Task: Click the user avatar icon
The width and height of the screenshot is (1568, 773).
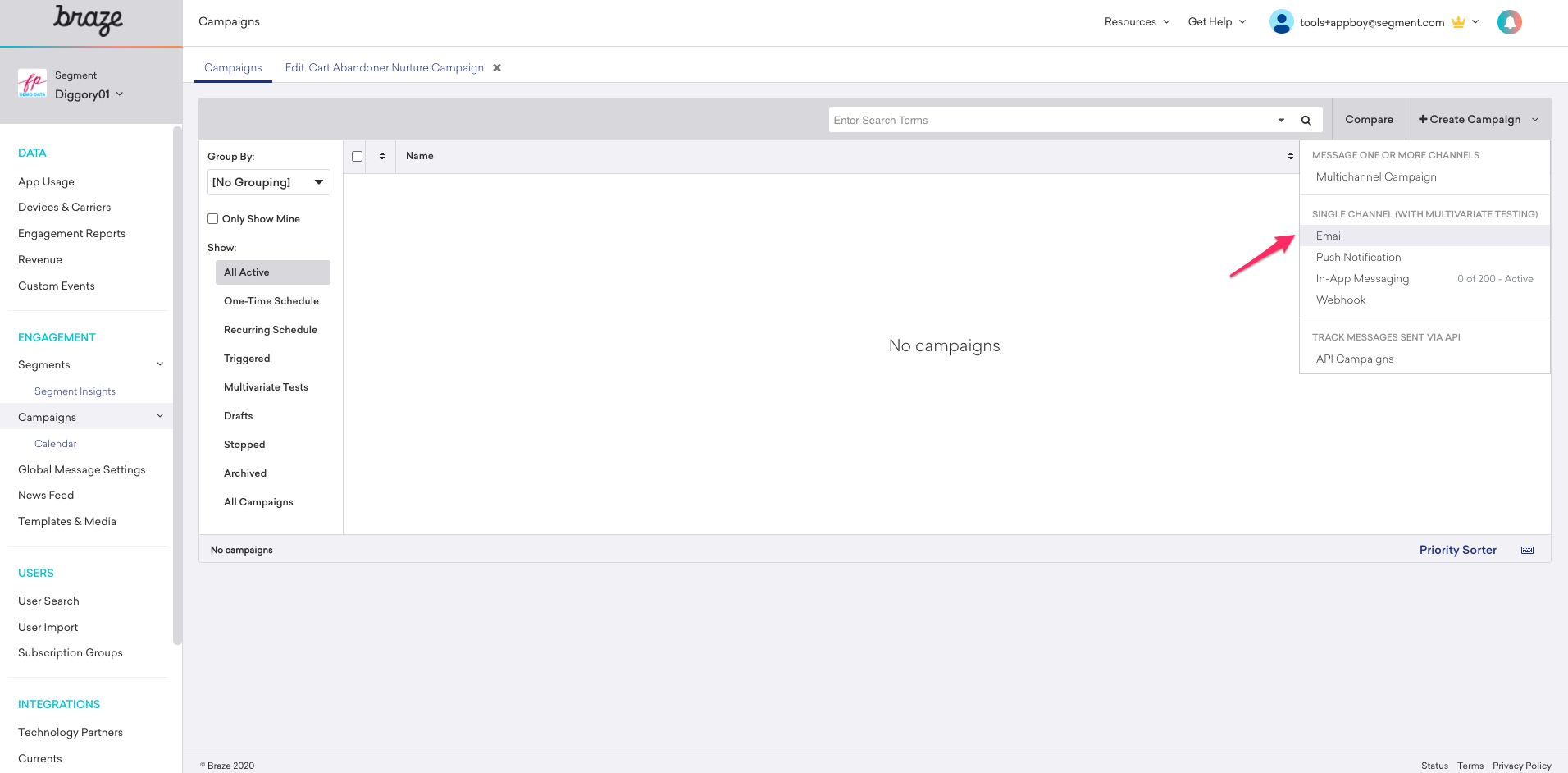Action: [1281, 21]
